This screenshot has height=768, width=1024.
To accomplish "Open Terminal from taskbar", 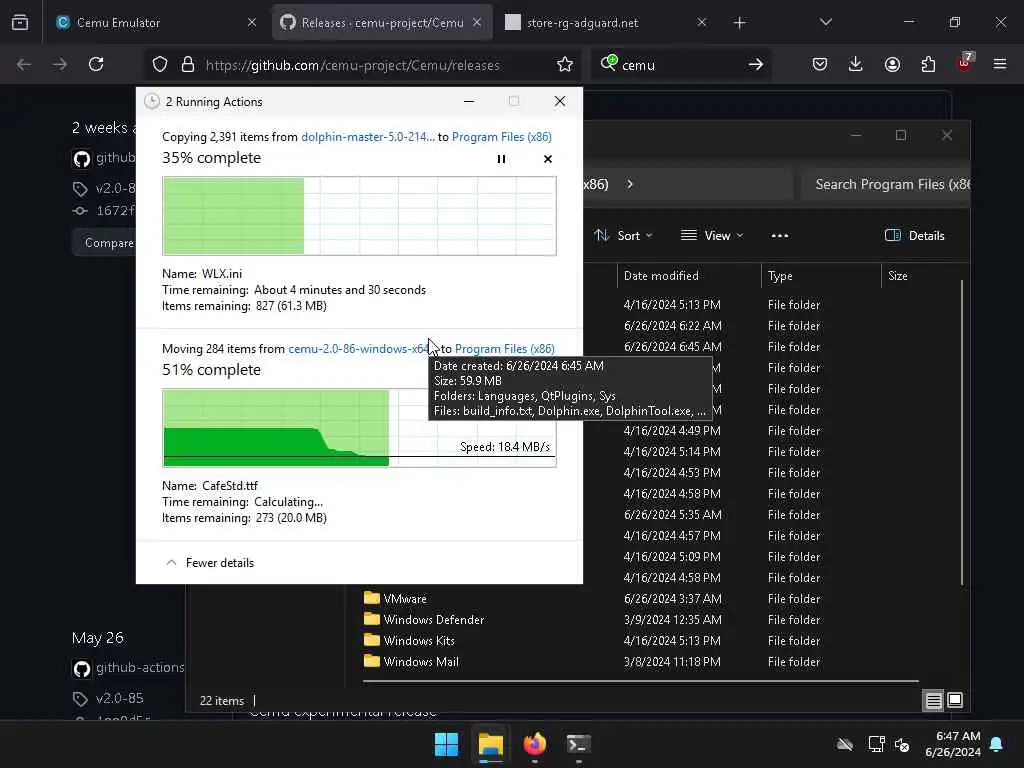I will [x=579, y=744].
